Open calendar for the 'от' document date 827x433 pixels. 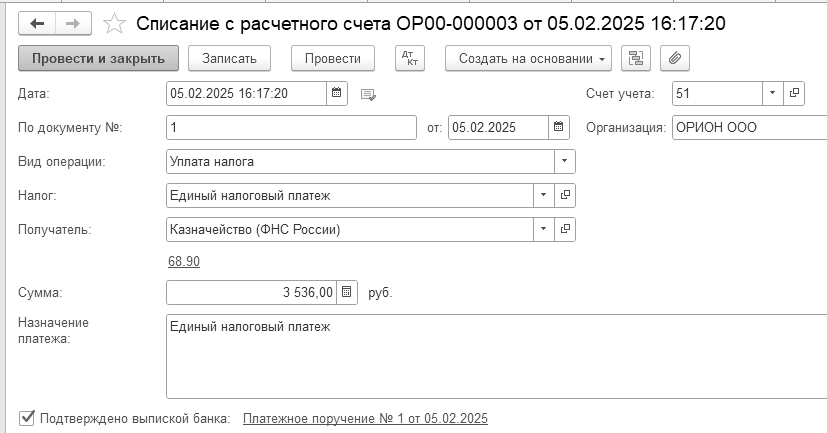[559, 127]
